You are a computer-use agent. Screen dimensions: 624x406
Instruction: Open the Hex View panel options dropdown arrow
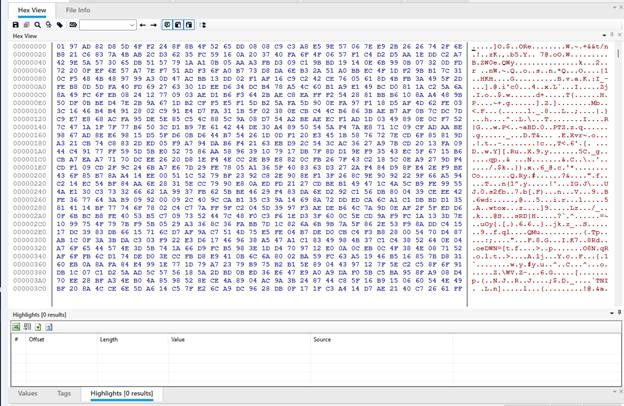[604, 35]
